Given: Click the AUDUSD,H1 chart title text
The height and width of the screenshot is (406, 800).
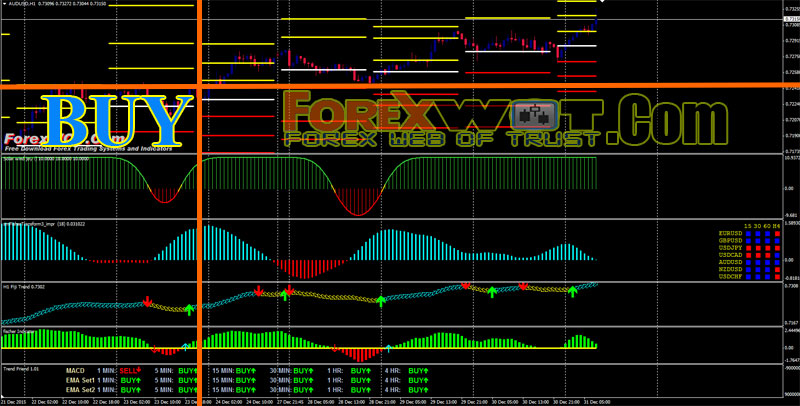Looking at the screenshot, I should coord(23,4).
